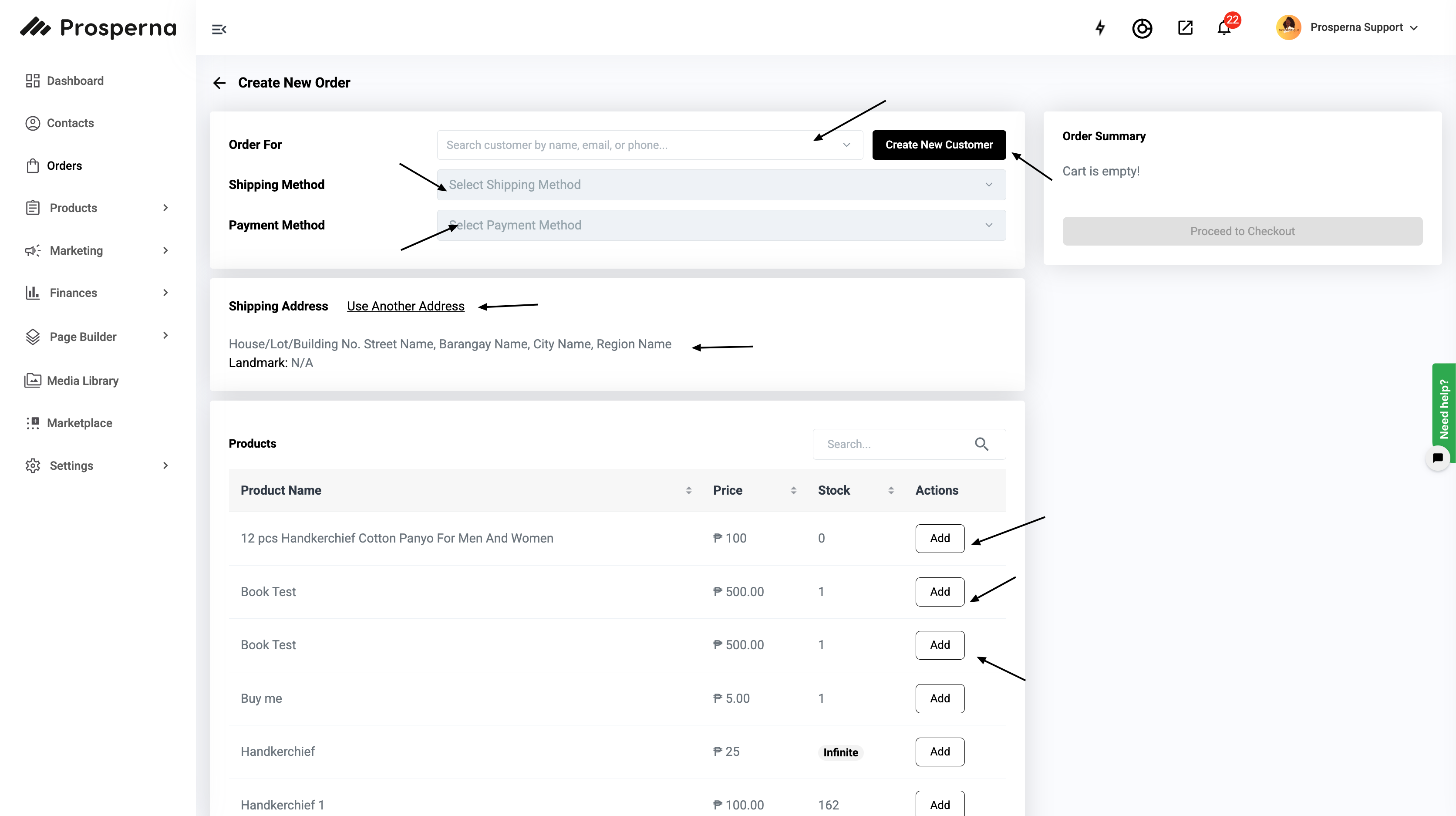Collapse the sidebar menu icon
1456x816 pixels.
[219, 29]
